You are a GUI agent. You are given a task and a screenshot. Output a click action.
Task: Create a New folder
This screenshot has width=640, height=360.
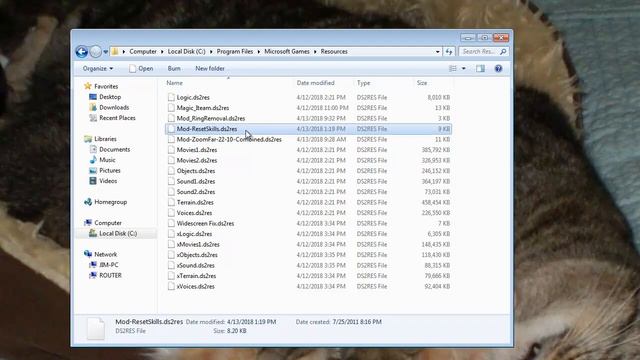pos(210,69)
